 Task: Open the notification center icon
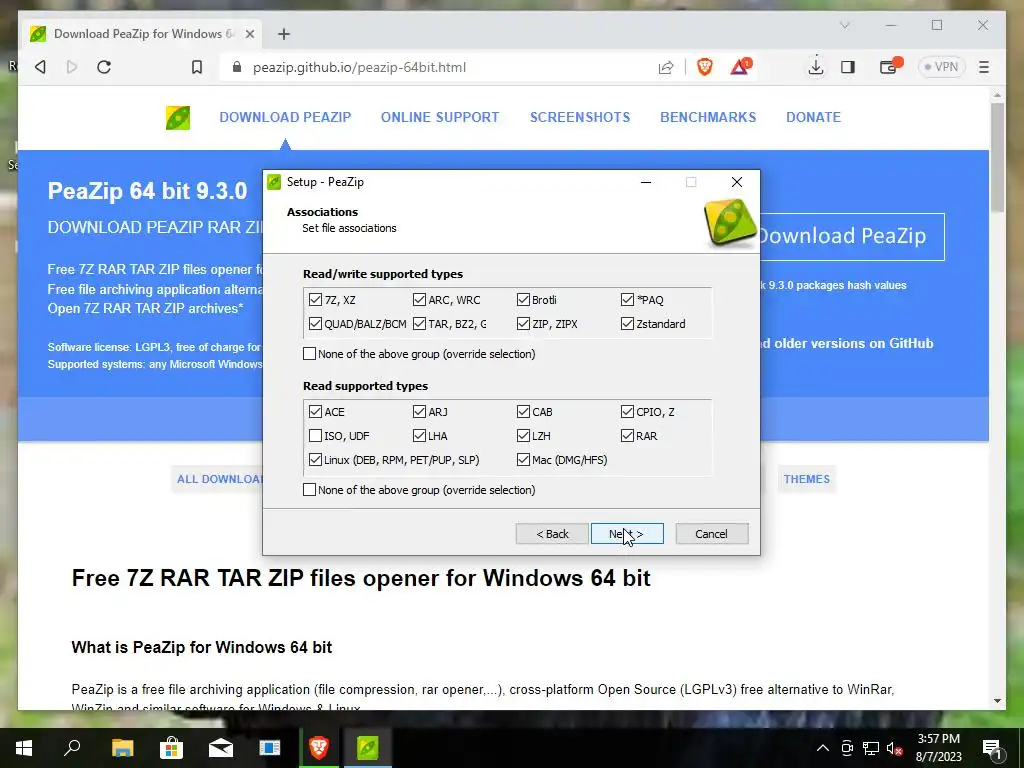pyautogui.click(x=992, y=748)
